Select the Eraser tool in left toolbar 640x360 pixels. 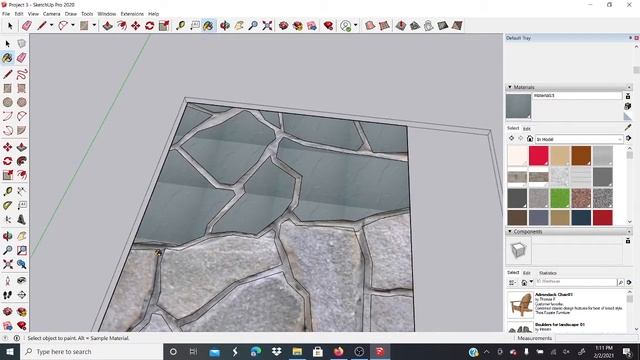(22, 58)
